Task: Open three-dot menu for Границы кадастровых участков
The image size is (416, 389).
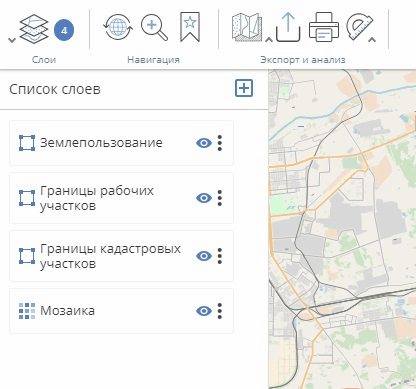Action: (220, 256)
